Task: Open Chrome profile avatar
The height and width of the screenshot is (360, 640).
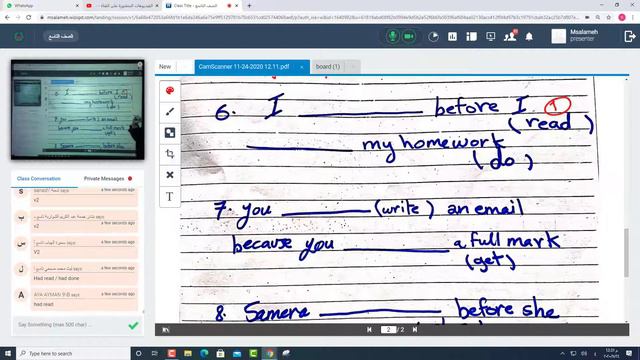Action: [x=622, y=18]
